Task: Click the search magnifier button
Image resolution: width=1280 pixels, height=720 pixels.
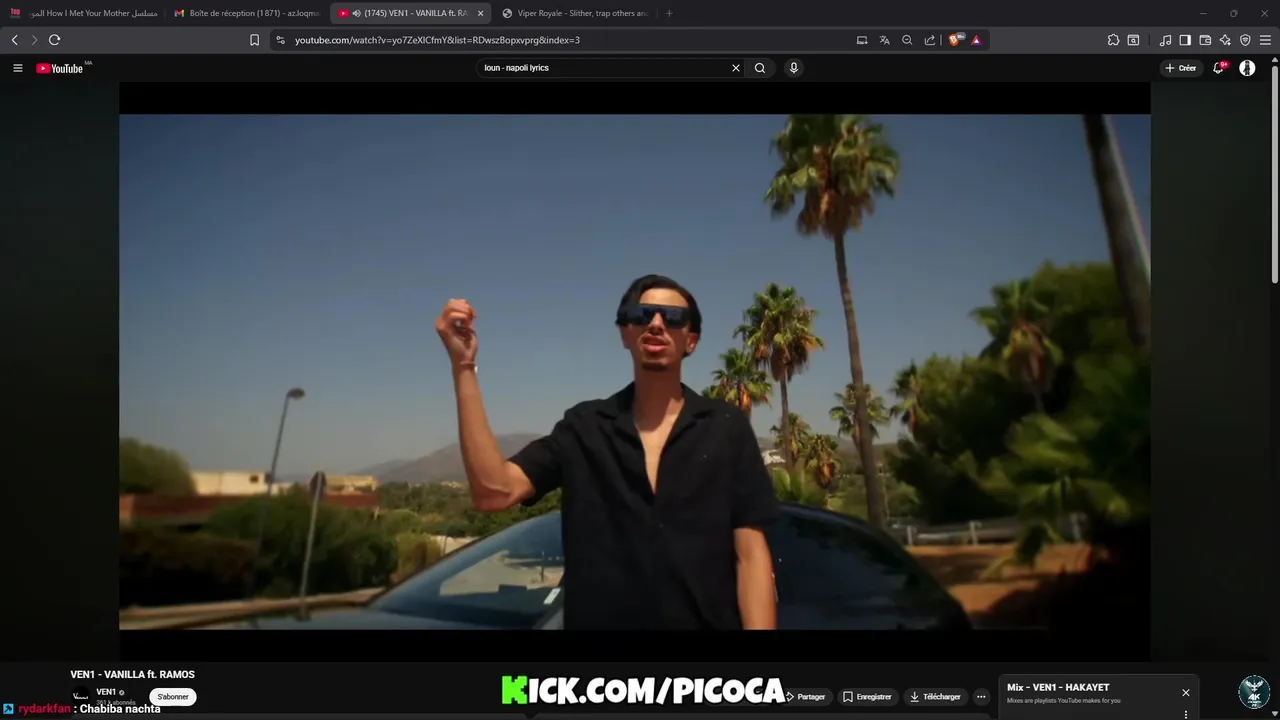Action: pyautogui.click(x=760, y=68)
